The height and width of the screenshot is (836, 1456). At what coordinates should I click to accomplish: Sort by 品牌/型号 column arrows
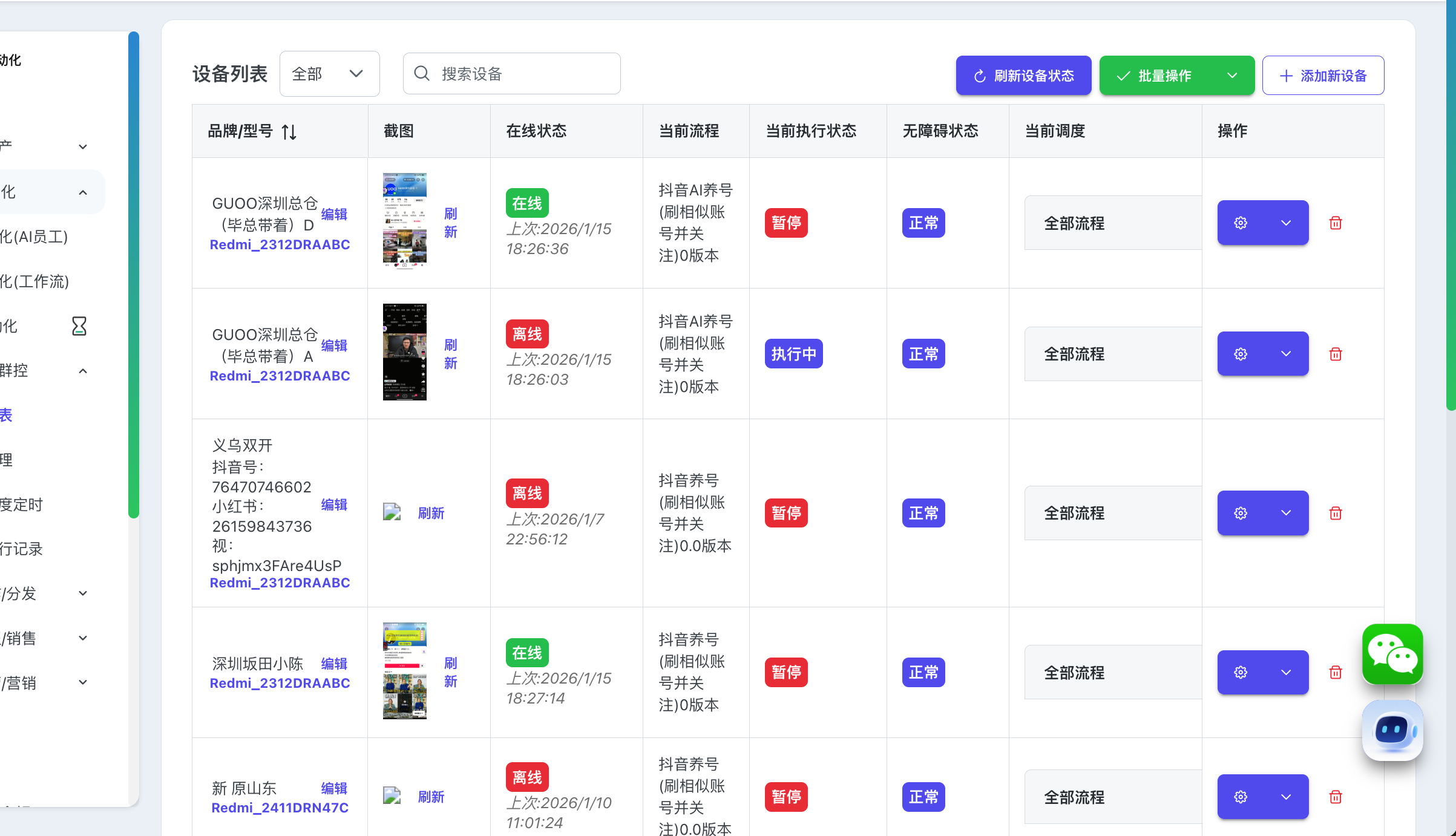tap(289, 131)
